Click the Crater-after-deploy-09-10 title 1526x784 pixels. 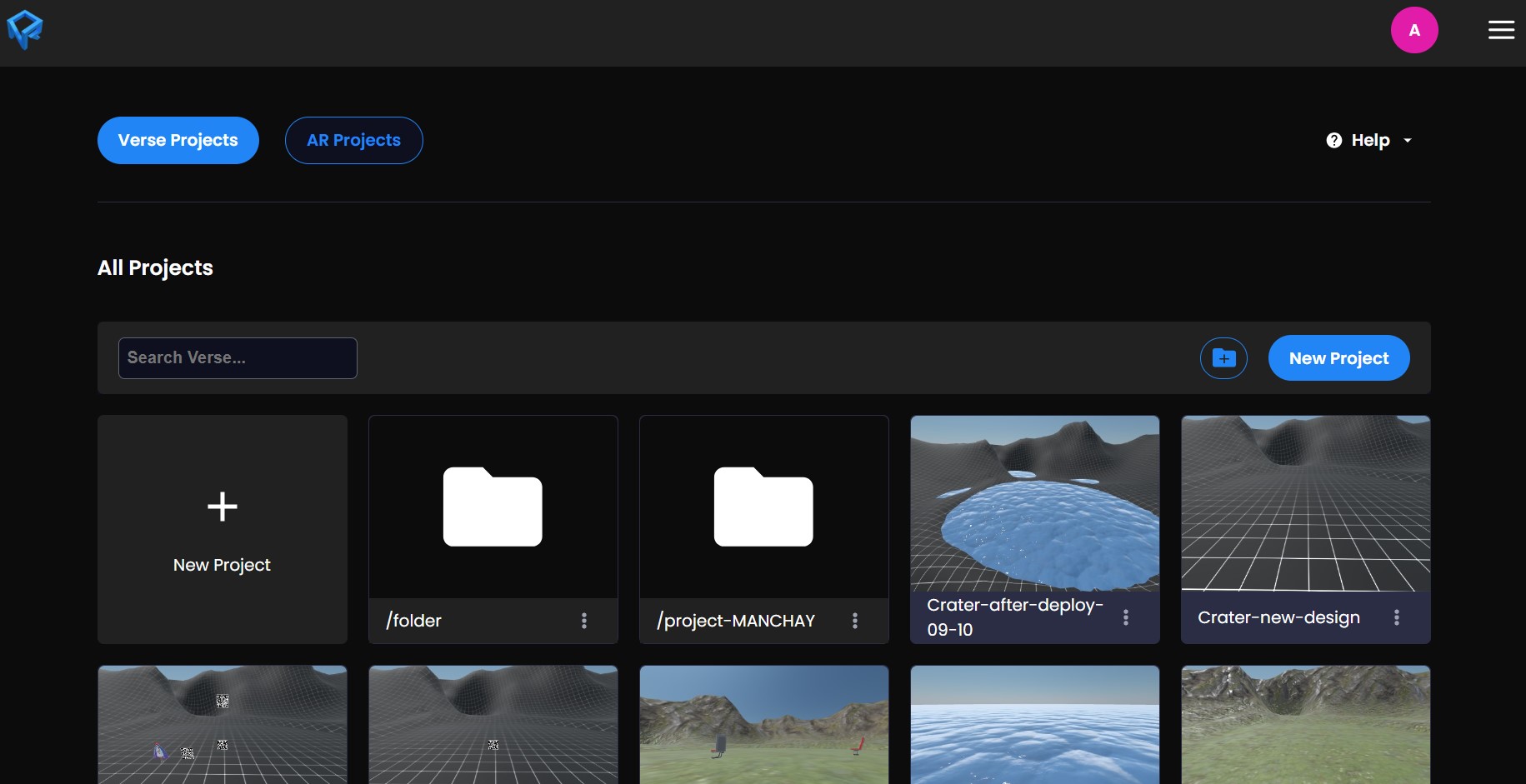[x=1015, y=617]
